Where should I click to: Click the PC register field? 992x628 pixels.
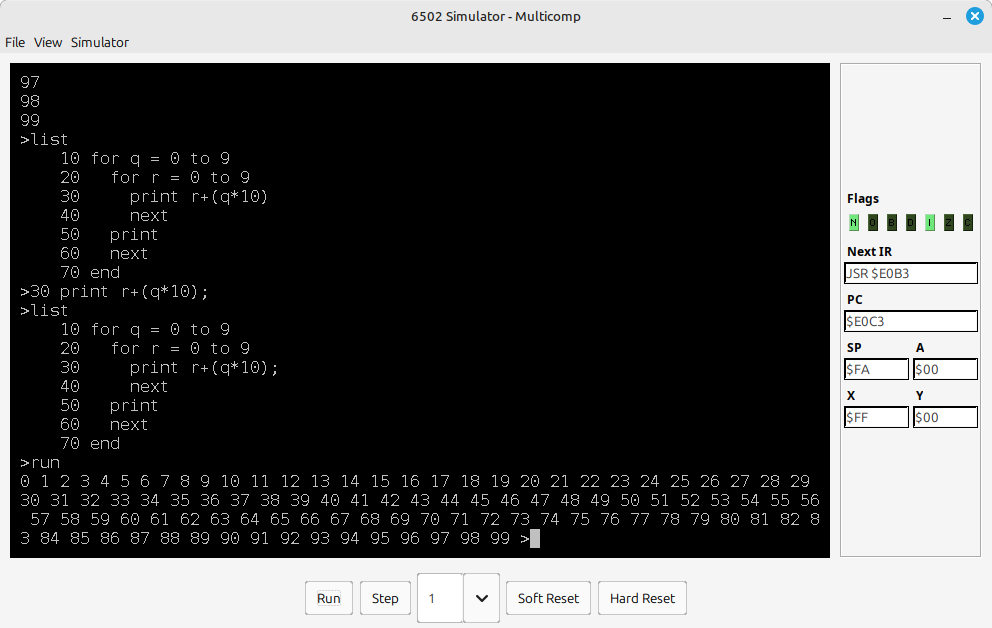point(911,321)
